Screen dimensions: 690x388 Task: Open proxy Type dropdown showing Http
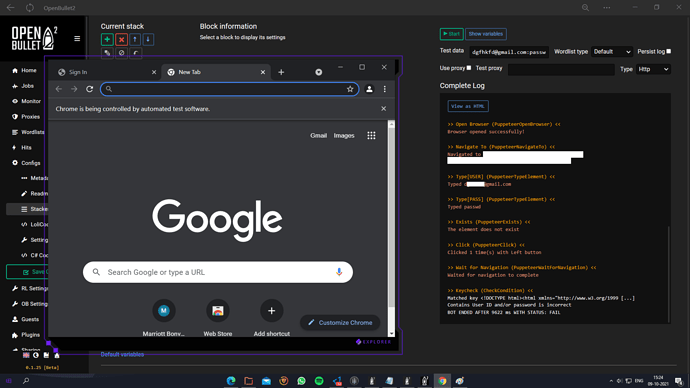tap(653, 69)
